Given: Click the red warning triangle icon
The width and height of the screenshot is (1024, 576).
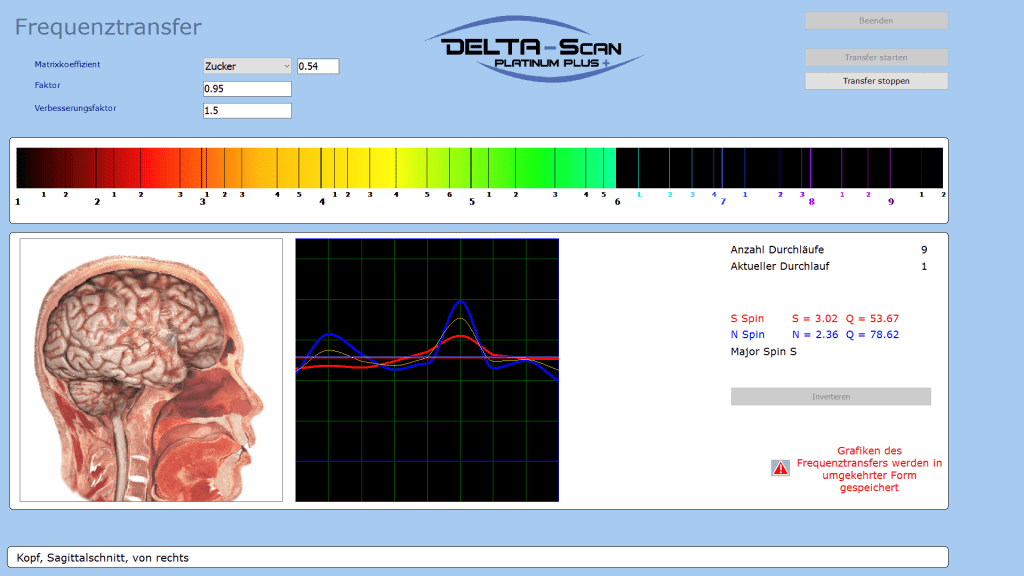Looking at the screenshot, I should [x=780, y=468].
